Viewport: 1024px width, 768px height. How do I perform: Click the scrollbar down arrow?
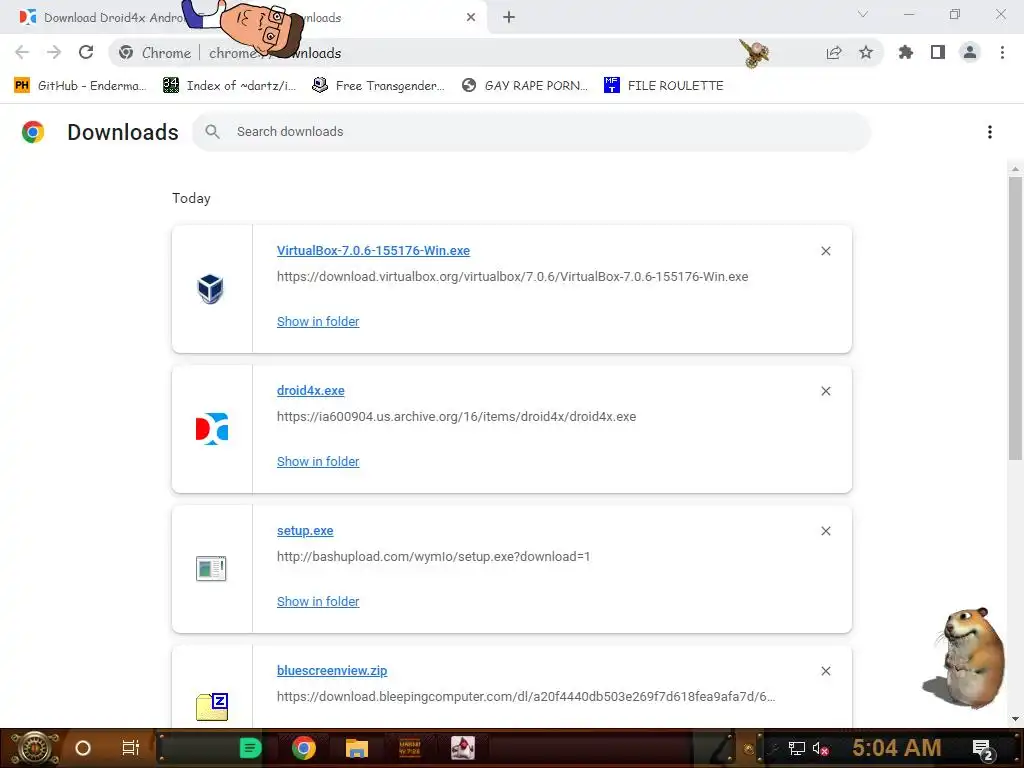point(1015,719)
